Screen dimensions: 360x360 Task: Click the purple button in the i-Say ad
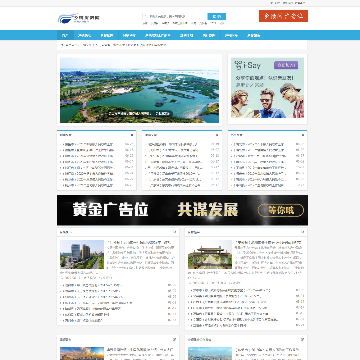point(286,65)
